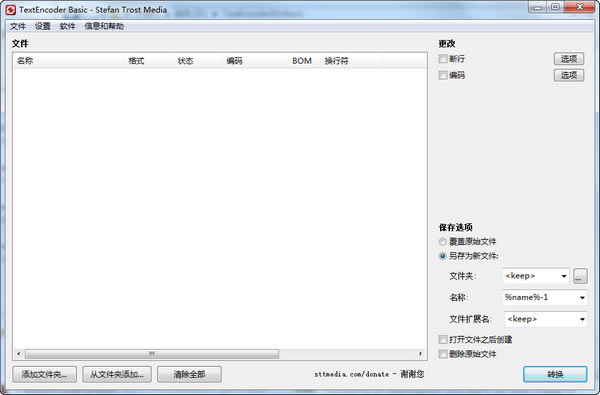This screenshot has height=395, width=600.
Task: Enable the 编码 checkbox
Action: [443, 75]
